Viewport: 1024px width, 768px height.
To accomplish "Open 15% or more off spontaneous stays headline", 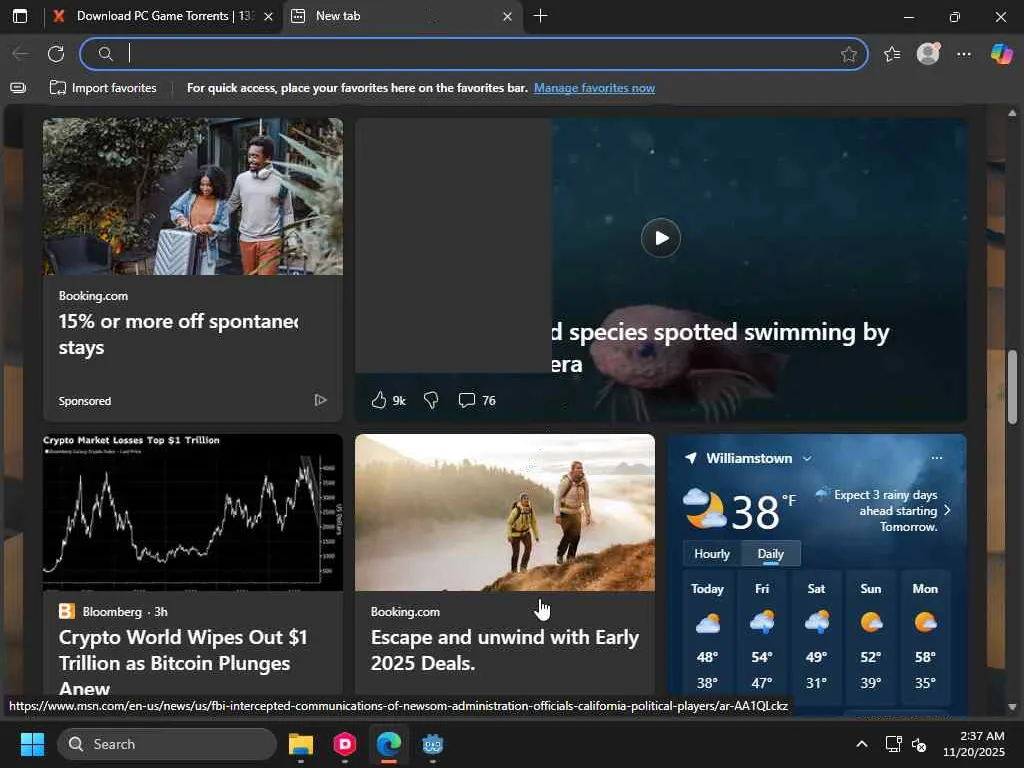I will [178, 334].
